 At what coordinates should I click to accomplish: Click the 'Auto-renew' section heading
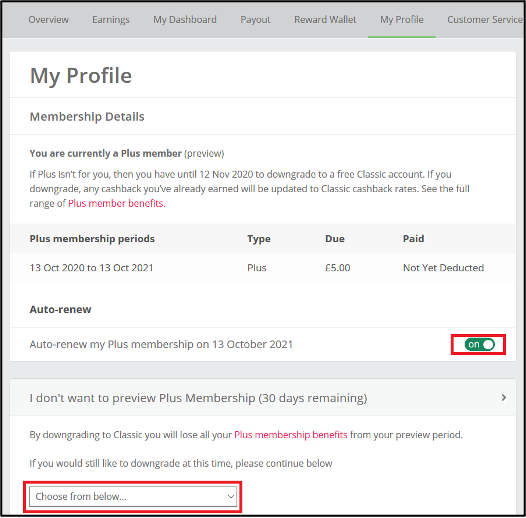point(60,309)
